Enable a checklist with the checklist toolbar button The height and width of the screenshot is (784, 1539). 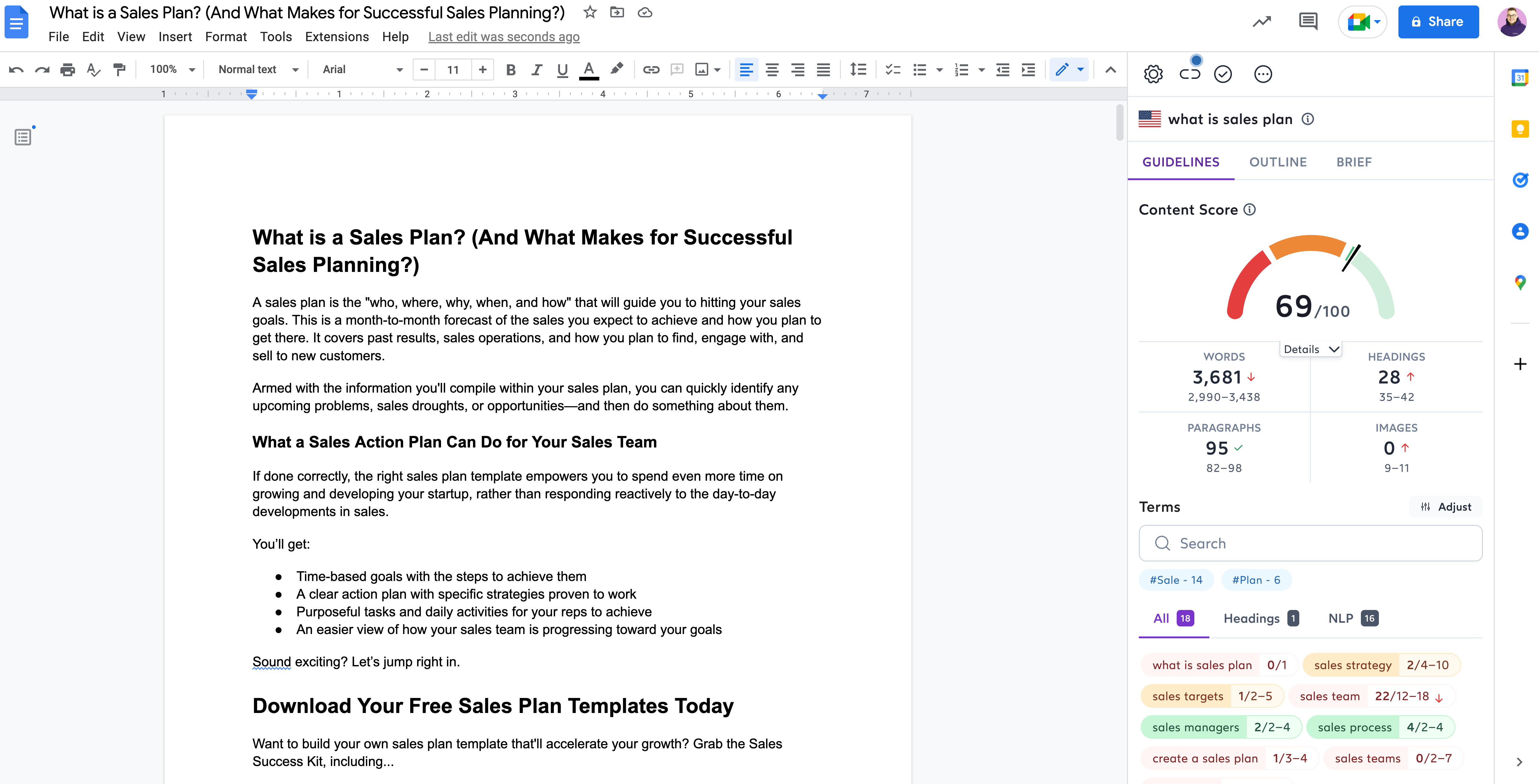tap(893, 70)
